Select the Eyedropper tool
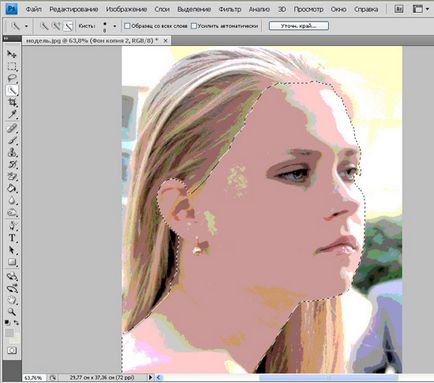 12,115
